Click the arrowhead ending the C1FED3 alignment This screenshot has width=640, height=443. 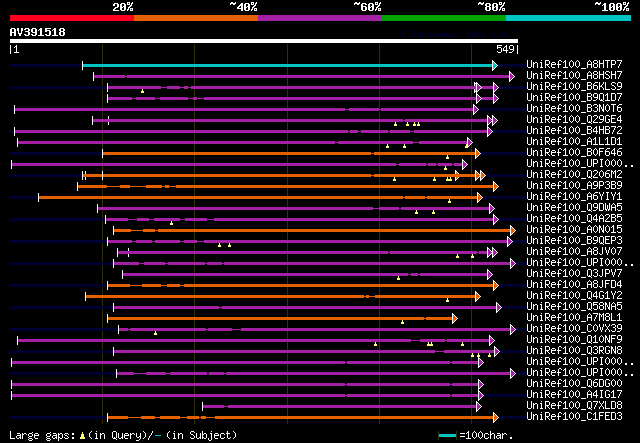coord(496,418)
